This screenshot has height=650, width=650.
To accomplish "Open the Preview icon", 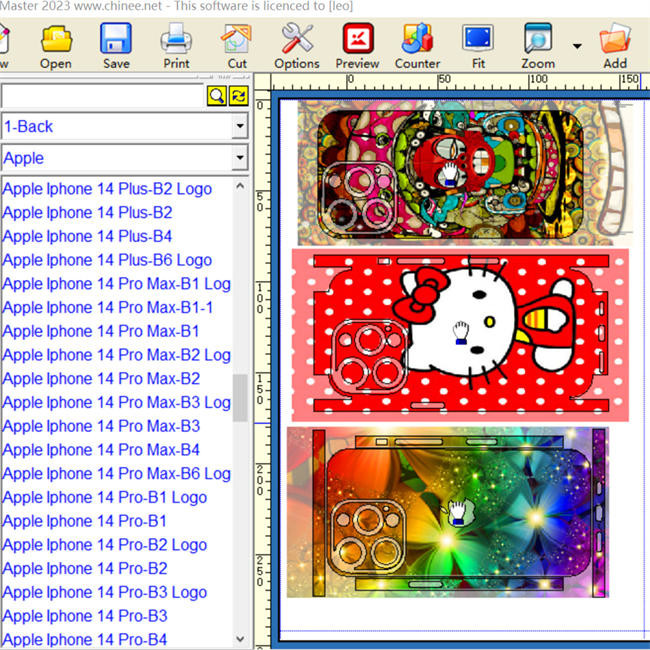I will tap(357, 40).
